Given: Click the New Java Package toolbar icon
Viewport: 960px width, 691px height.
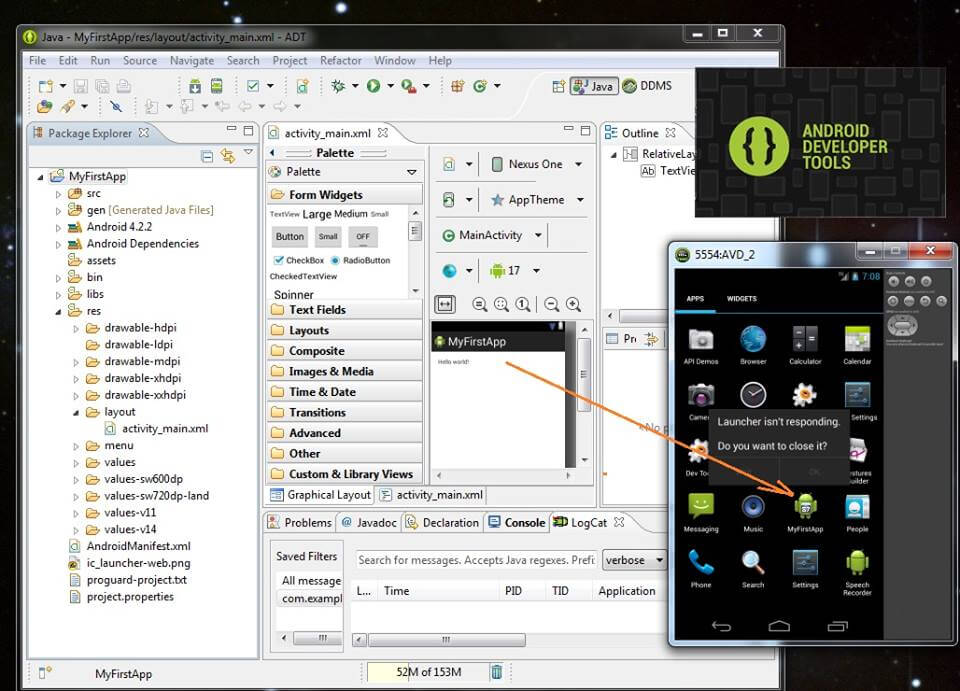Looking at the screenshot, I should click(457, 86).
